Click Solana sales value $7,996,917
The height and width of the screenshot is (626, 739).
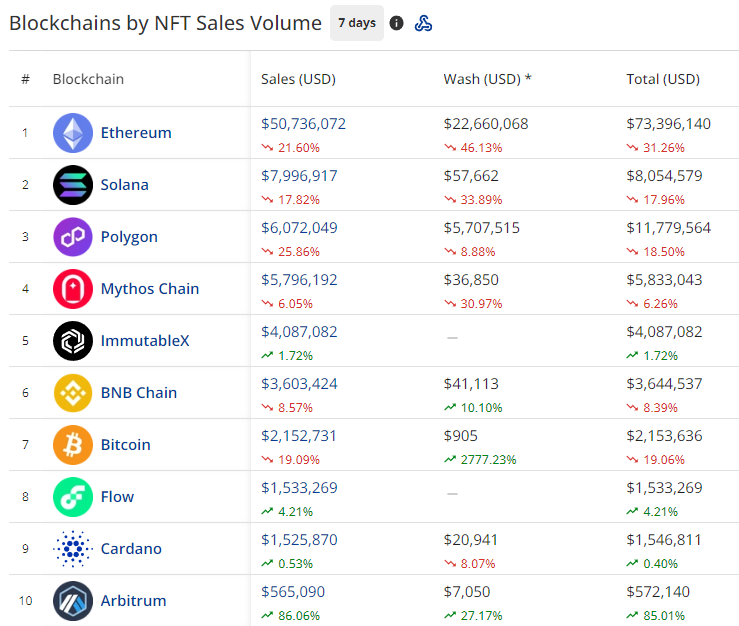point(299,175)
